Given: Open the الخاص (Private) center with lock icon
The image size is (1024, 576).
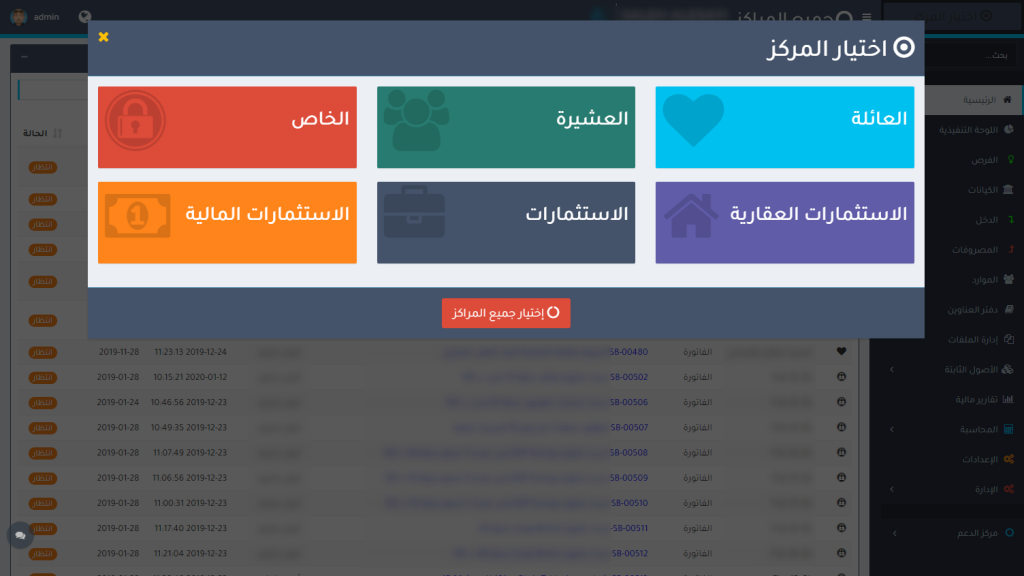Looking at the screenshot, I should 227,127.
